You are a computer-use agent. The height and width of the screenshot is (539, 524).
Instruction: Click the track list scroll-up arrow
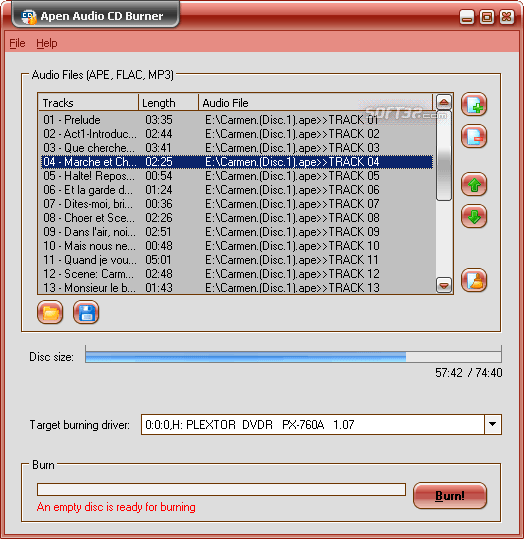tap(444, 102)
